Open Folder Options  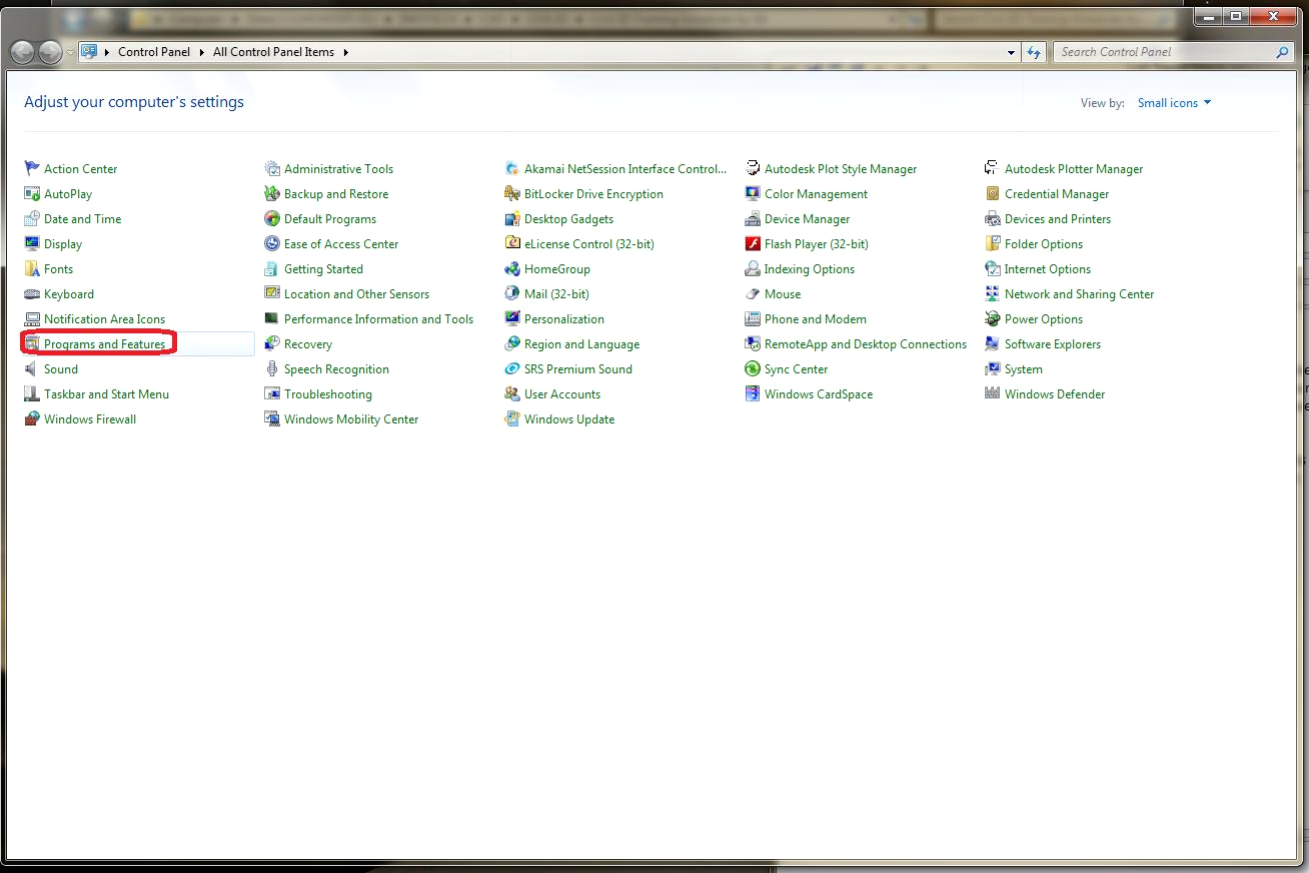tap(1043, 244)
